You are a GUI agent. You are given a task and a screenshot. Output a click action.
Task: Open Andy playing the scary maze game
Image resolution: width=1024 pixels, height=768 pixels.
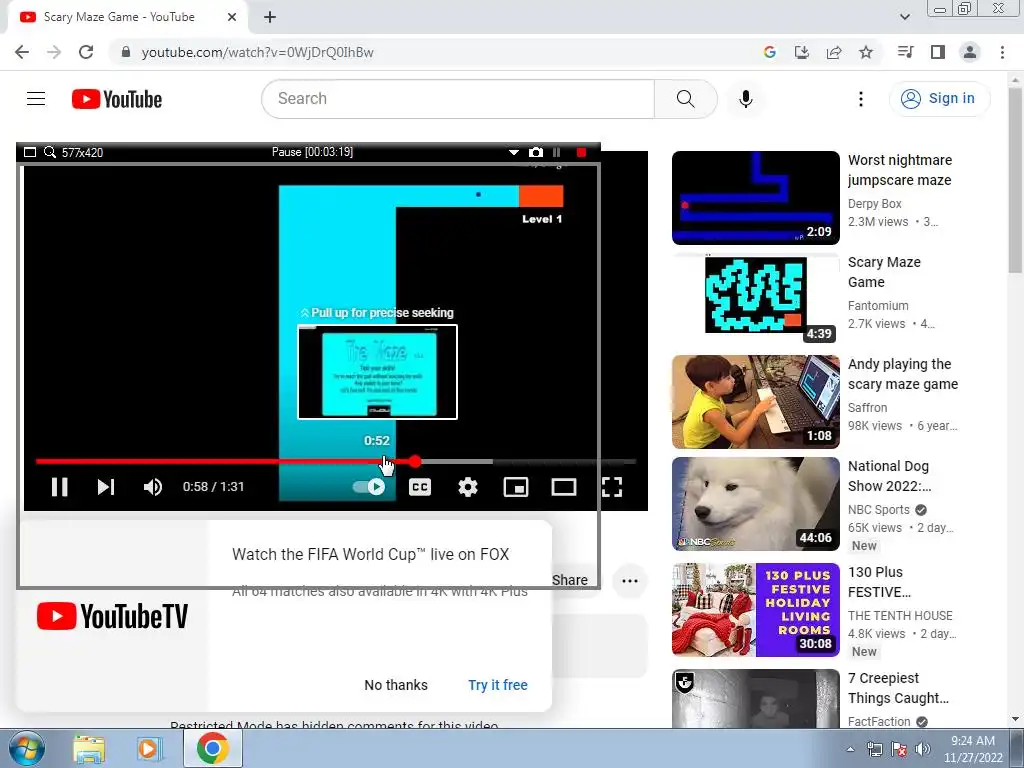point(903,374)
